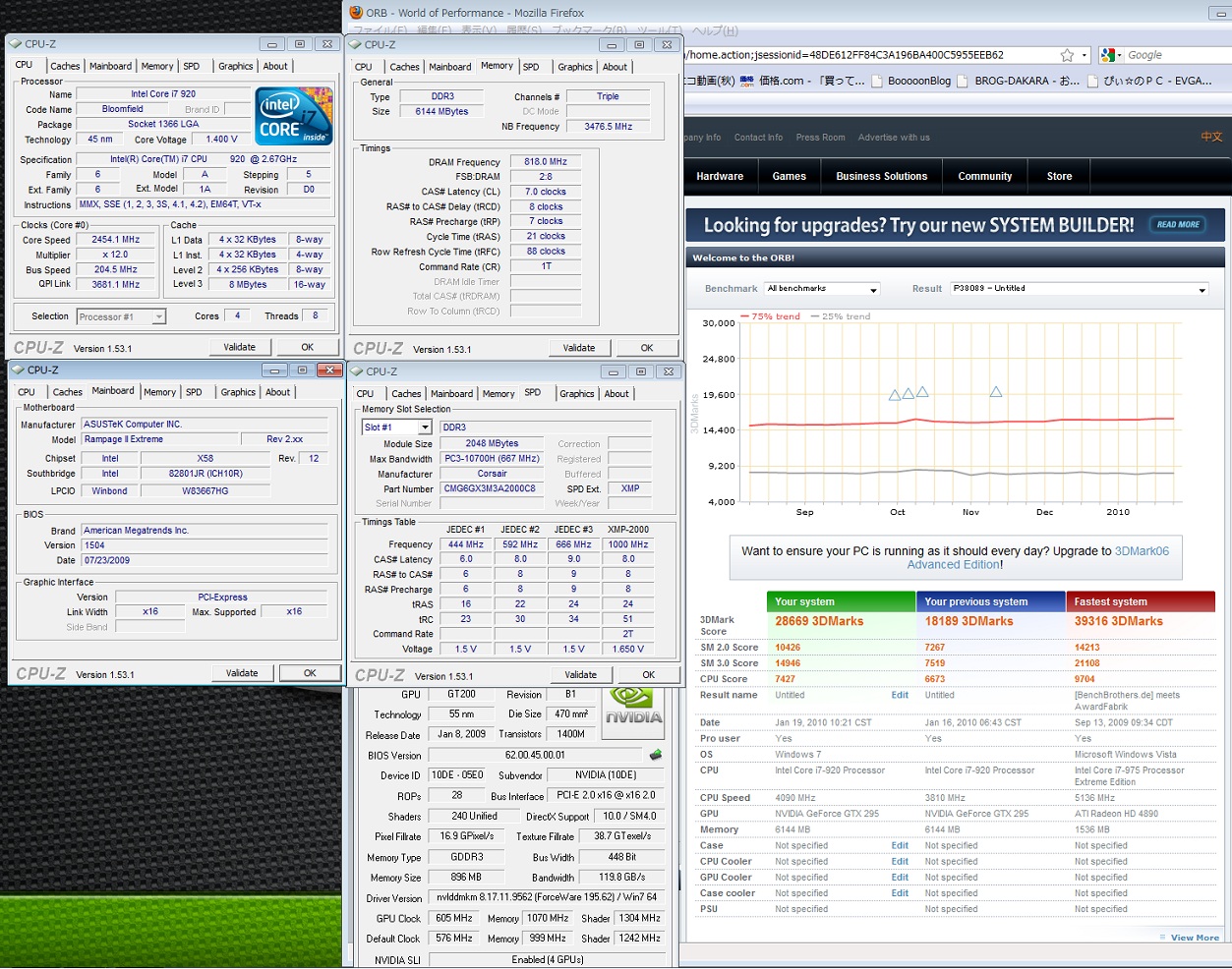
Task: Click the Google search engine icon
Action: pos(1109,55)
